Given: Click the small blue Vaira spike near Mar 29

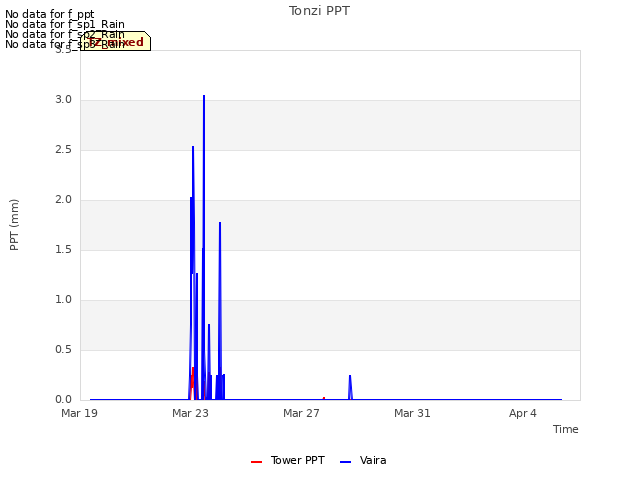Looking at the screenshot, I should click(350, 387).
